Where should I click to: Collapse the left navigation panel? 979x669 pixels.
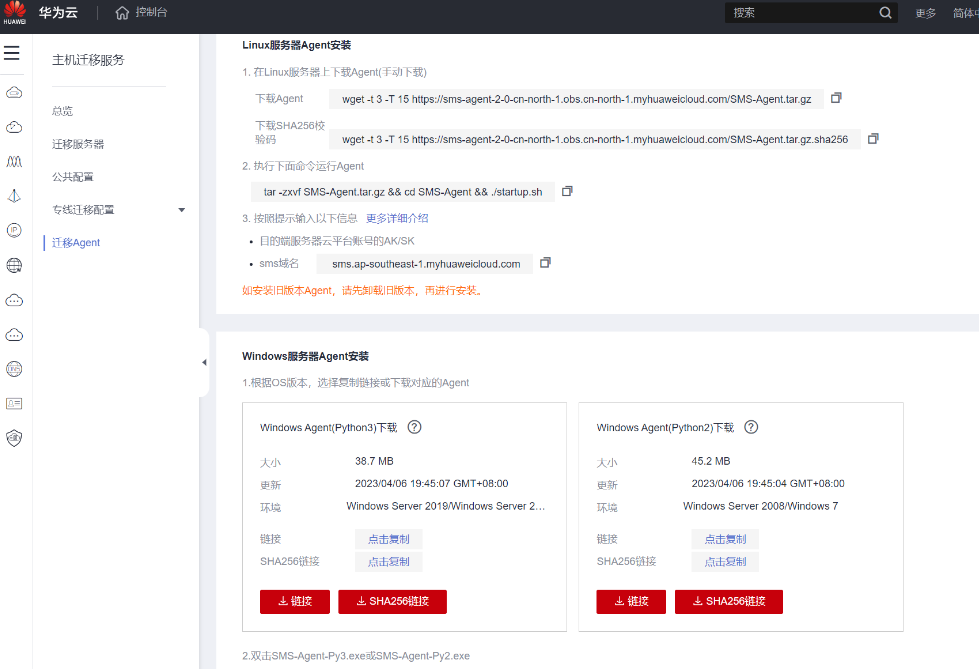[x=204, y=362]
